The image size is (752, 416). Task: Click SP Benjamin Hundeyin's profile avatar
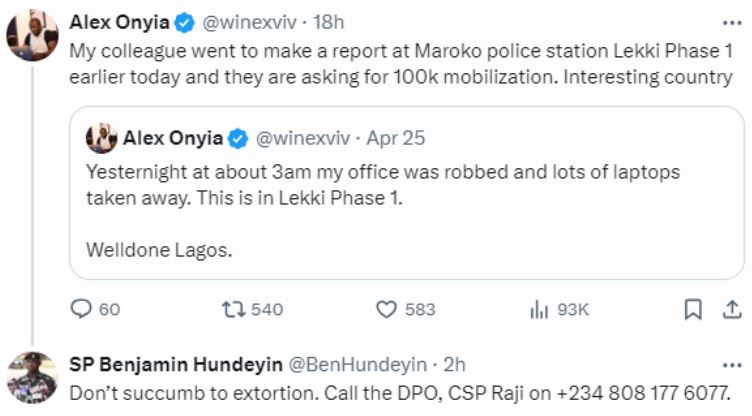[32, 377]
